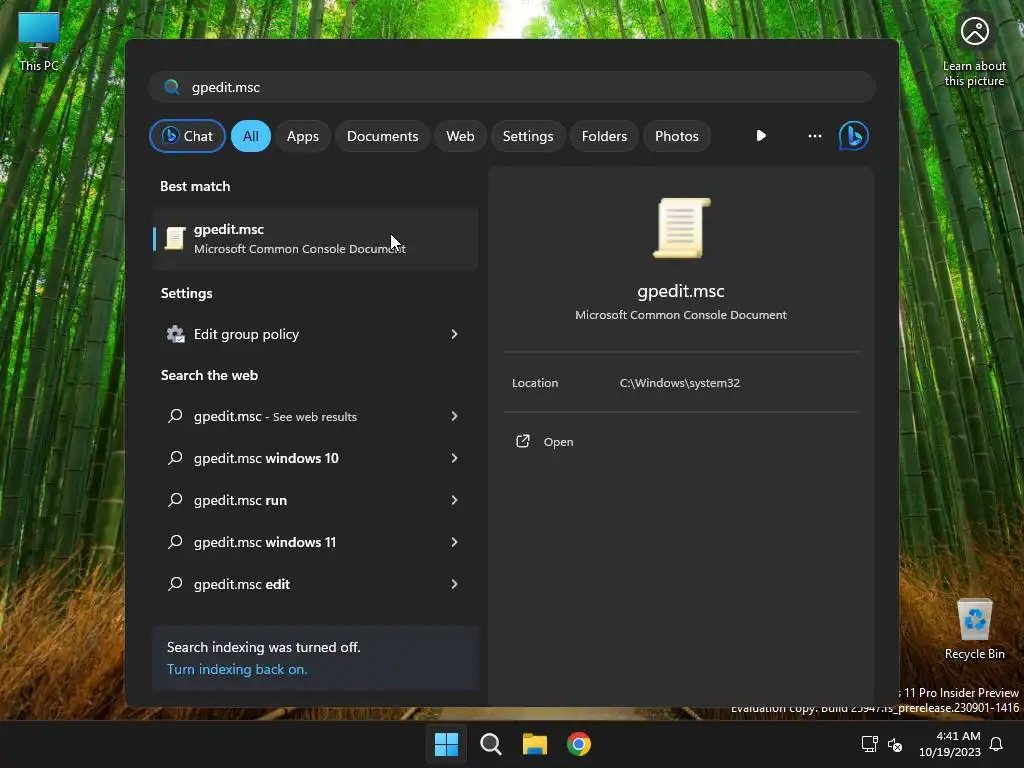Image resolution: width=1024 pixels, height=768 pixels.
Task: Click the search icon beside gpedit.msc run
Action: [x=175, y=500]
